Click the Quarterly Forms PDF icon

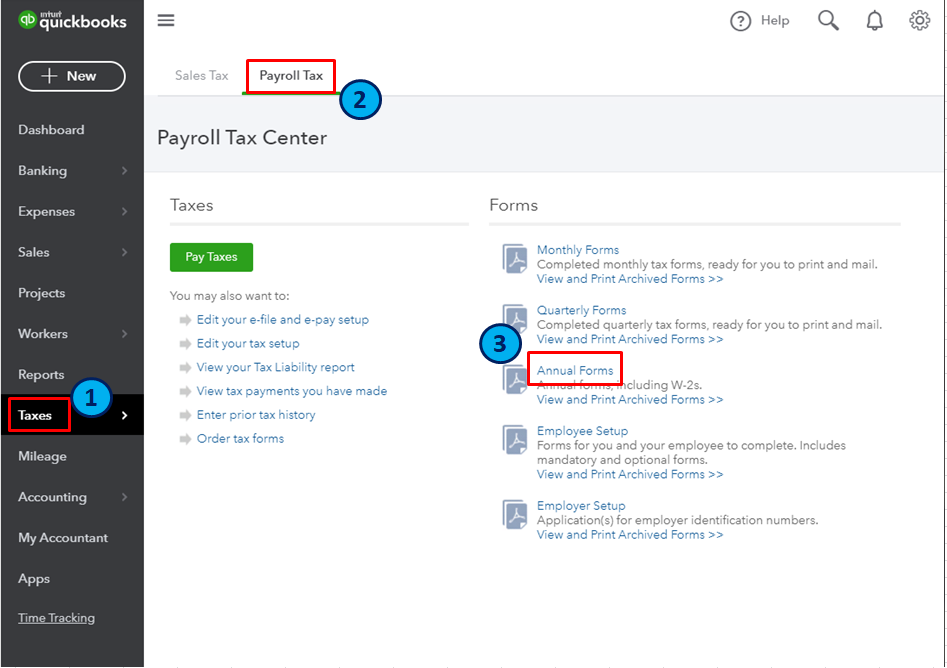point(515,316)
